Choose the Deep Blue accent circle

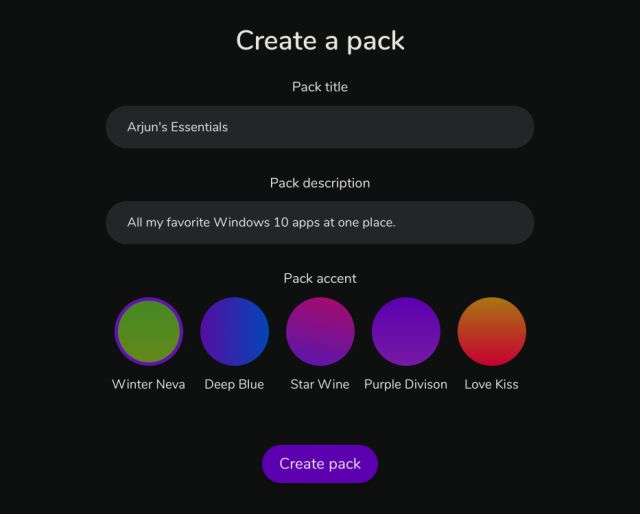click(x=234, y=331)
